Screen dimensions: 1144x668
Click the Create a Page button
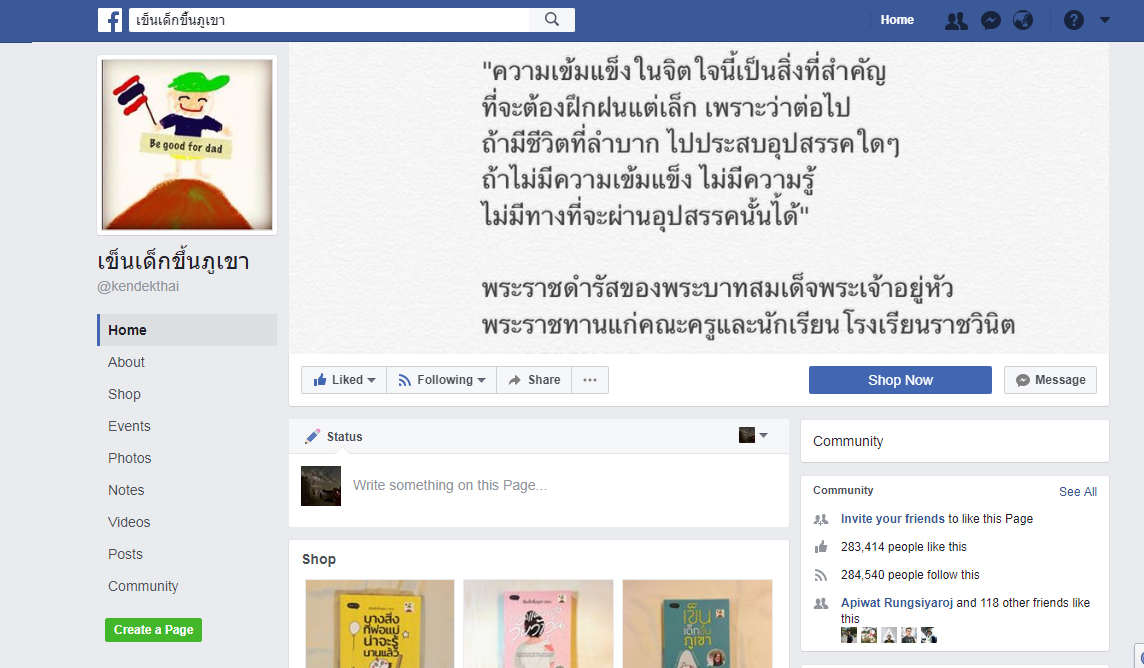point(153,629)
